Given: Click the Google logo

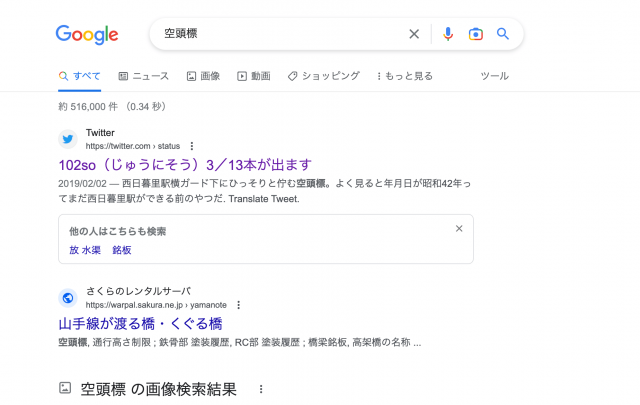Looking at the screenshot, I should [87, 35].
